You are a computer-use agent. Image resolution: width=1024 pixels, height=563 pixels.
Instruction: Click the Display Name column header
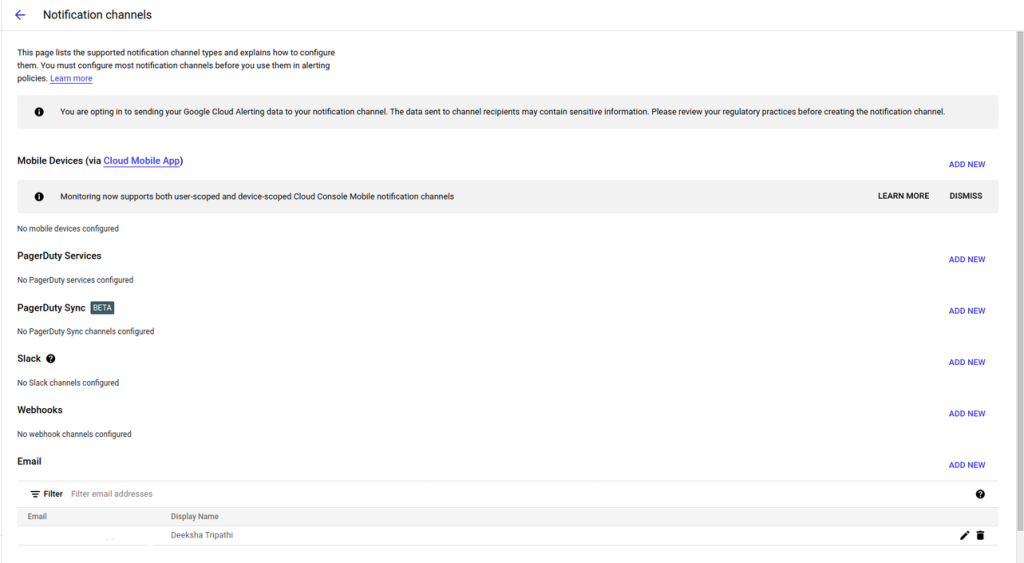pos(195,517)
